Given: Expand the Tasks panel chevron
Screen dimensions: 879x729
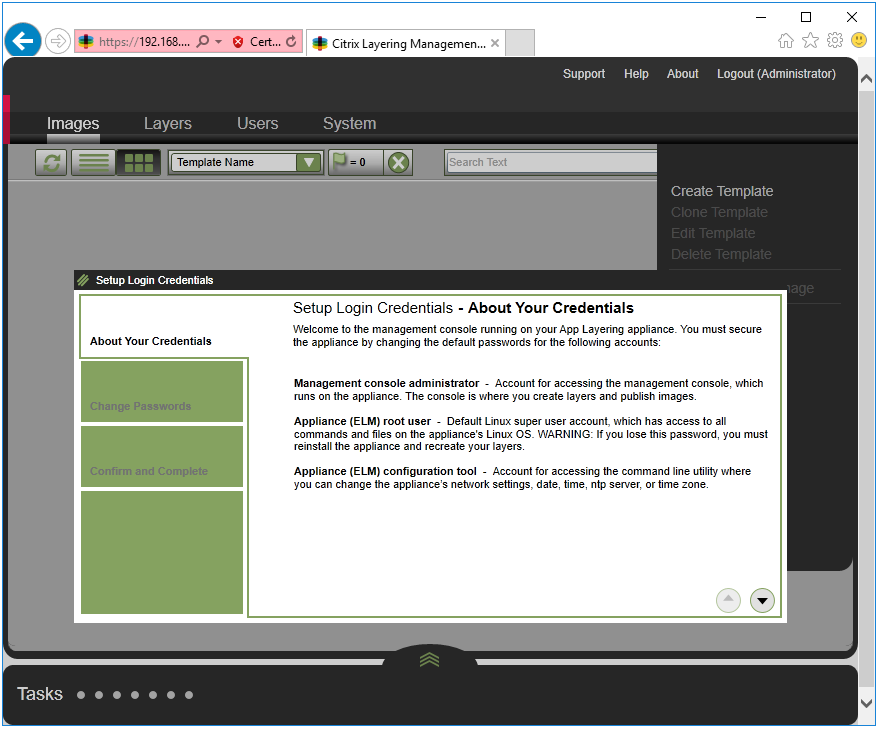Looking at the screenshot, I should pyautogui.click(x=428, y=659).
